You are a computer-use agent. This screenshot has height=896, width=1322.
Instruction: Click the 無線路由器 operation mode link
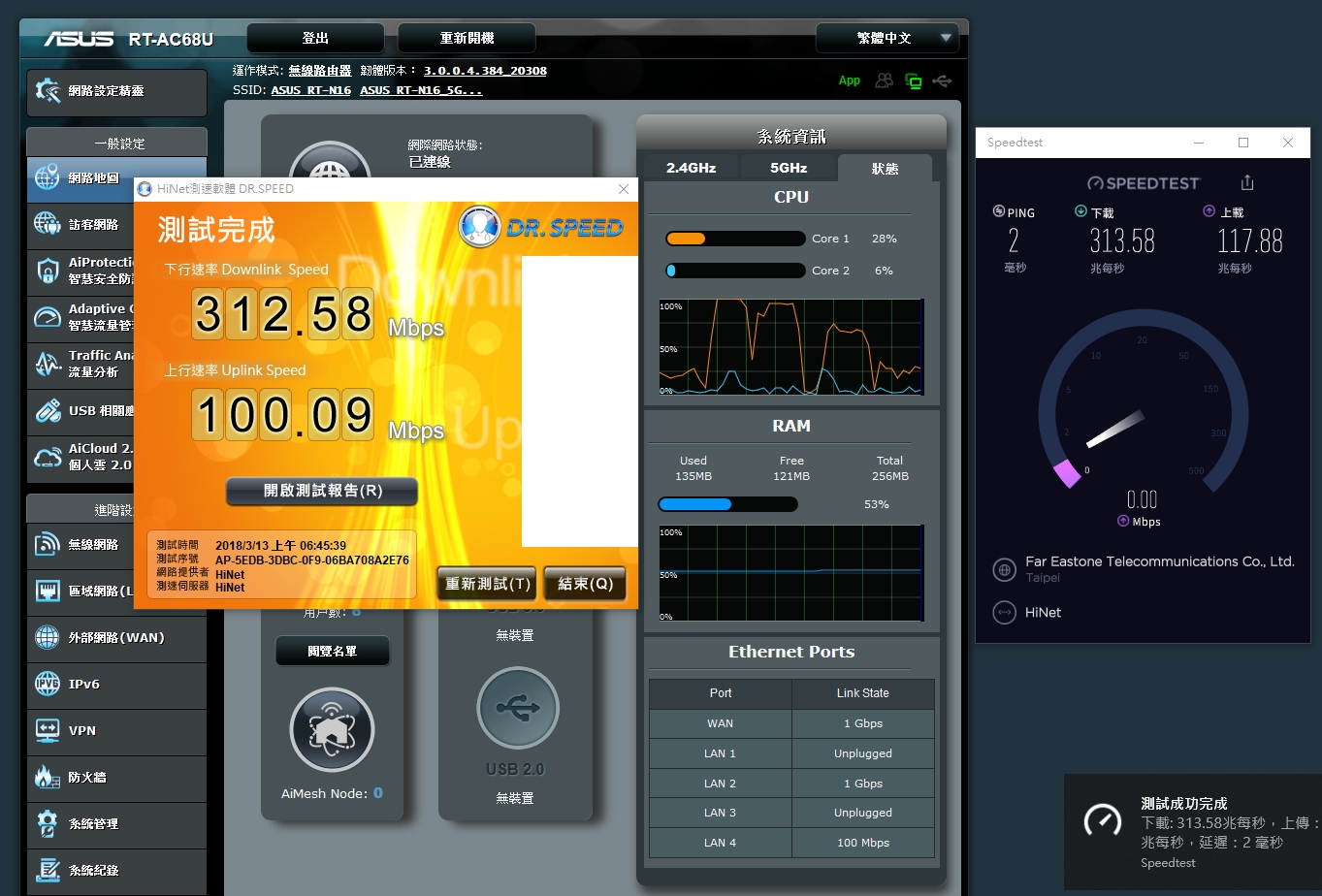pyautogui.click(x=320, y=71)
